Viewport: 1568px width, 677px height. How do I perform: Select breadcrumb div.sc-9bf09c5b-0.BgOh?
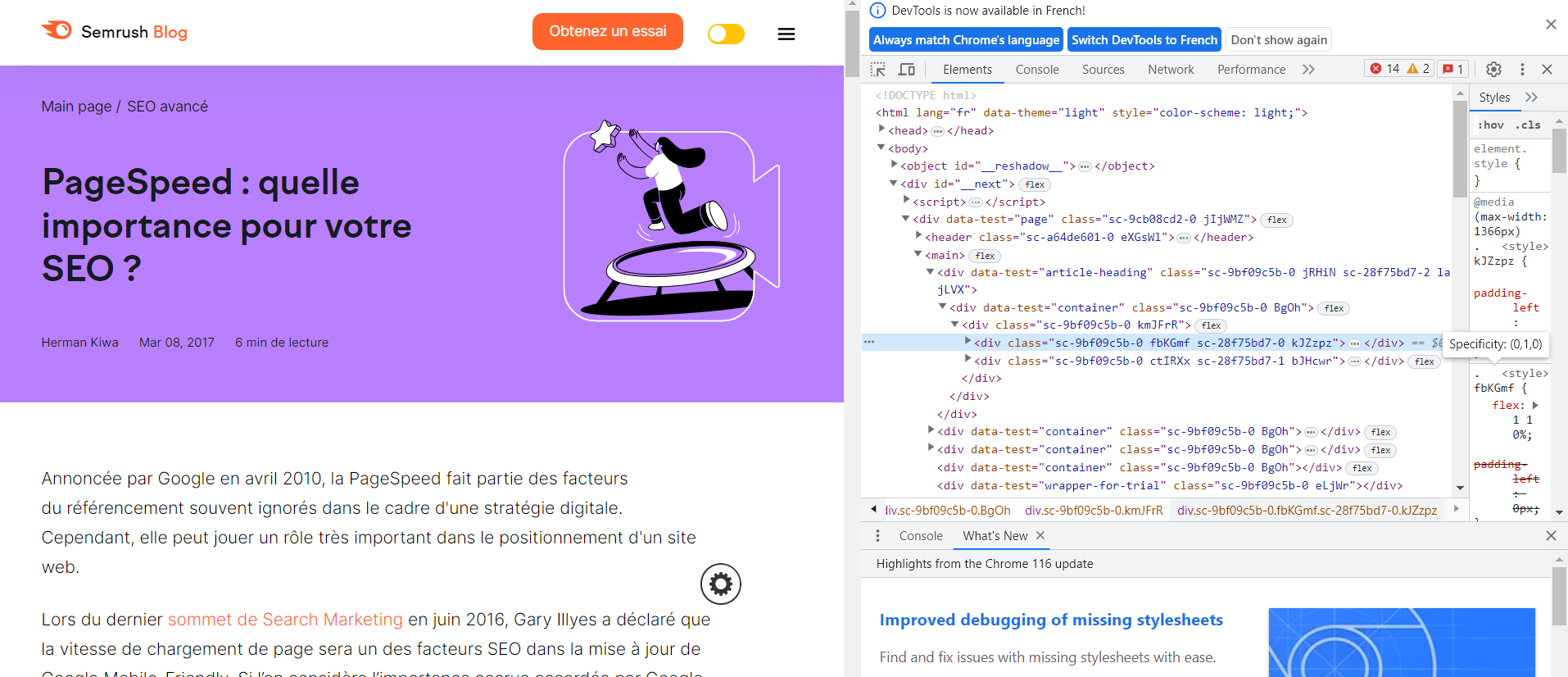[948, 511]
